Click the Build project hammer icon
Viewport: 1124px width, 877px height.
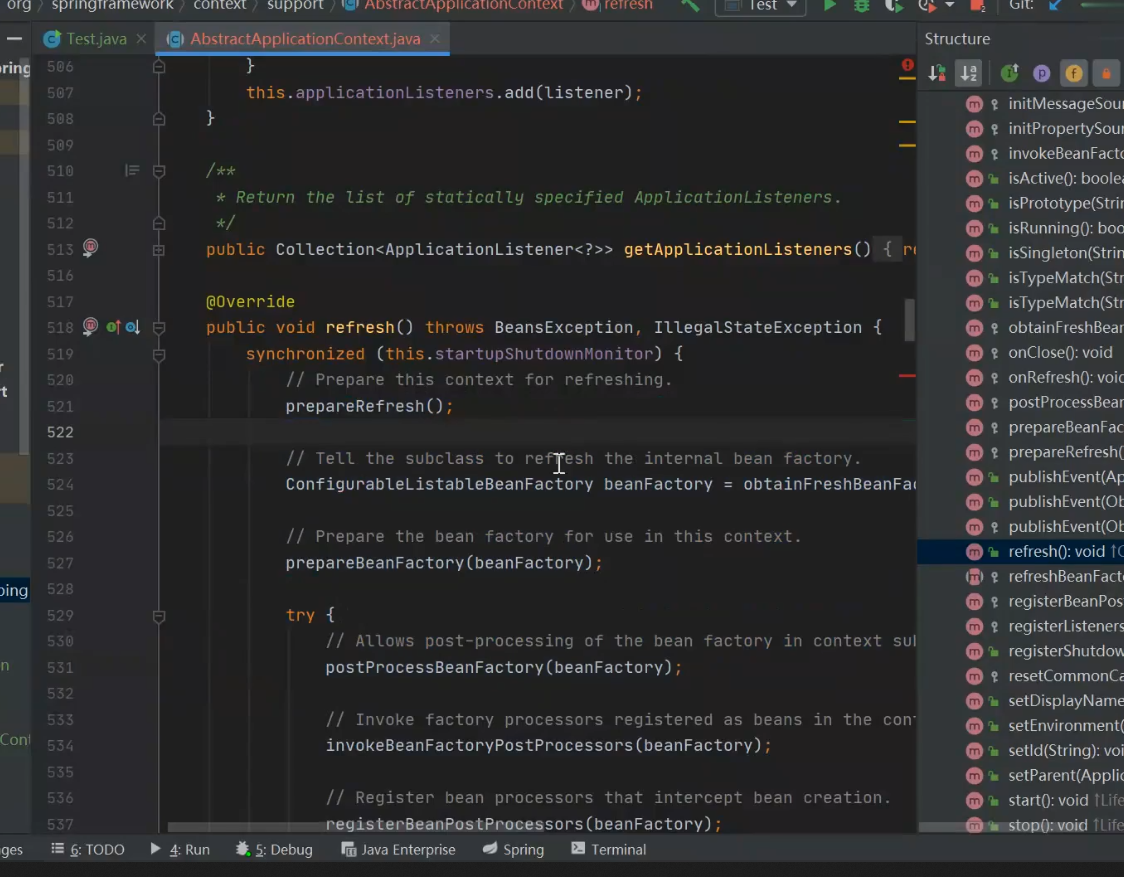(x=690, y=6)
